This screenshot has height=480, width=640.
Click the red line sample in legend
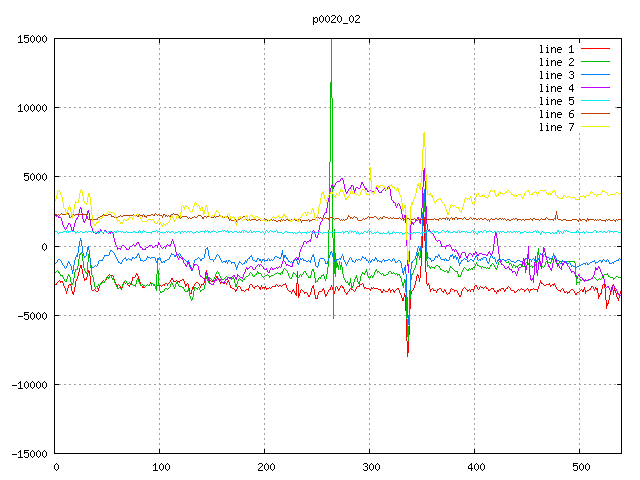tap(596, 49)
